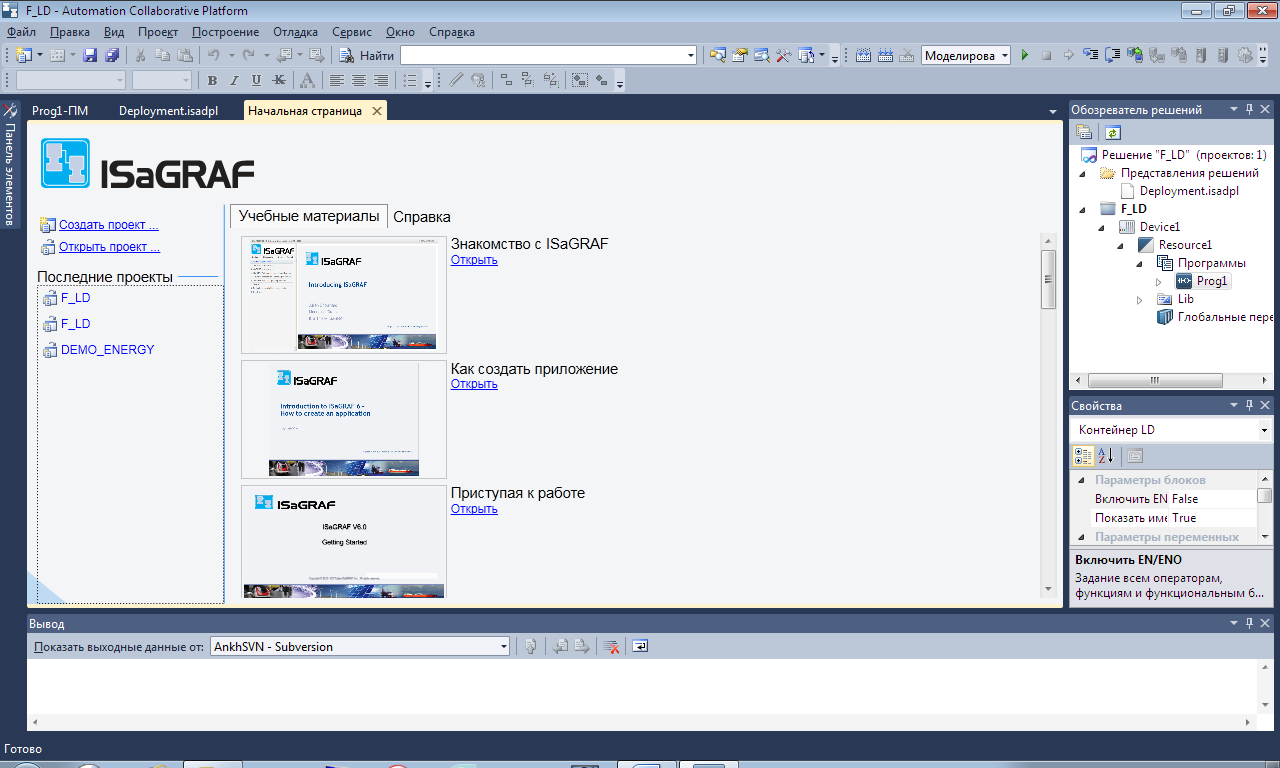Image resolution: width=1280 pixels, height=768 pixels.
Task: Expand the Lib tree node
Action: click(x=1140, y=299)
